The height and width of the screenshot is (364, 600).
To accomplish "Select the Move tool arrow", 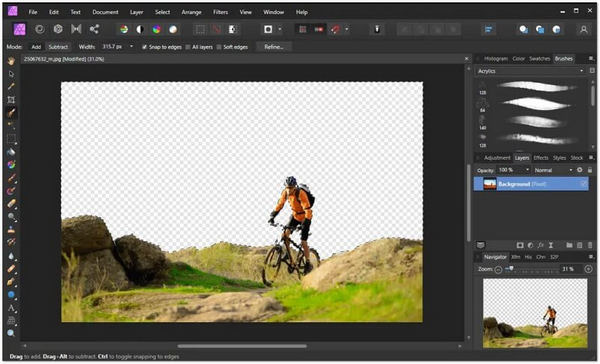I will tap(11, 74).
